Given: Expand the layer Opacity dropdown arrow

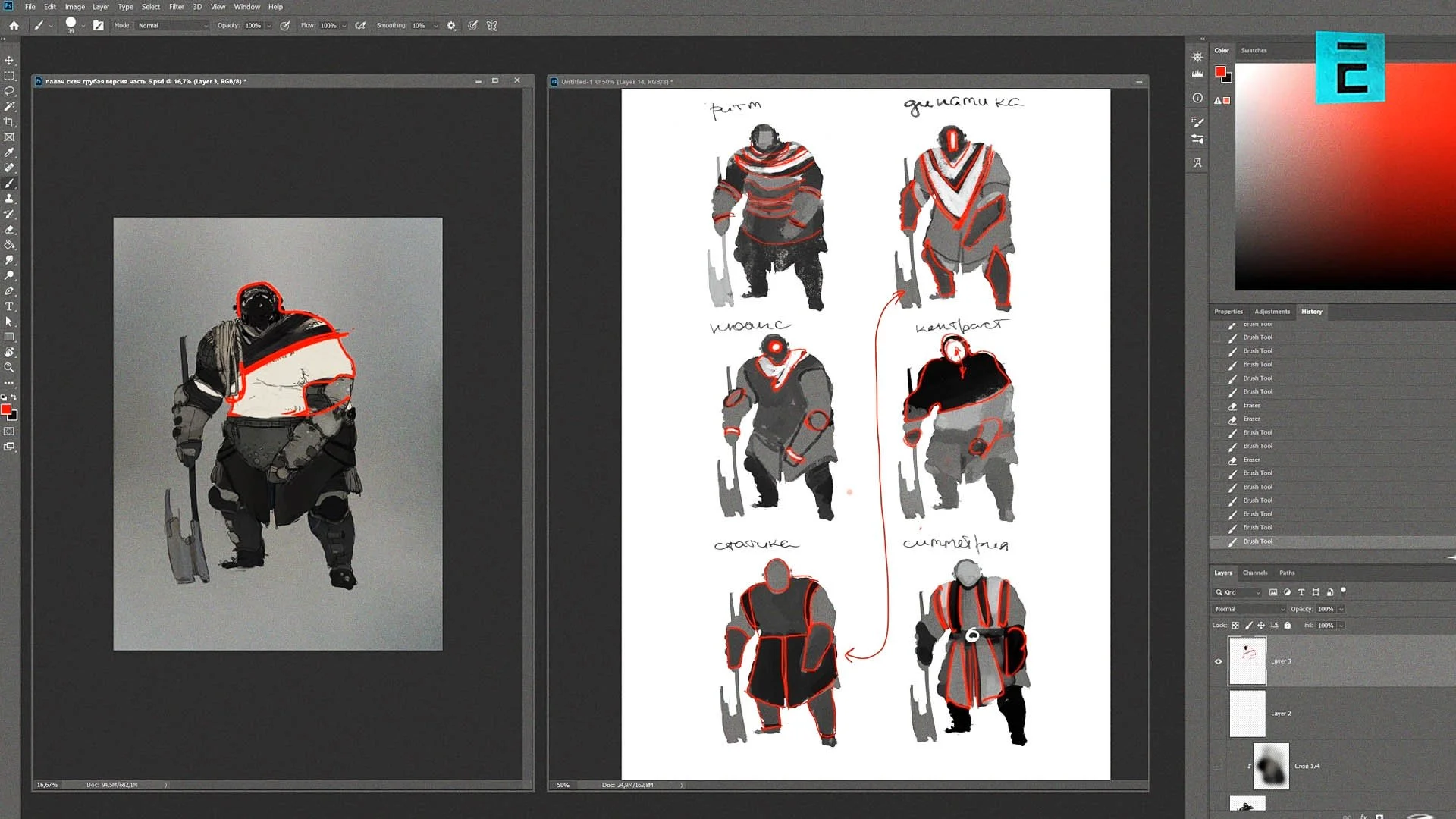Looking at the screenshot, I should point(1341,609).
